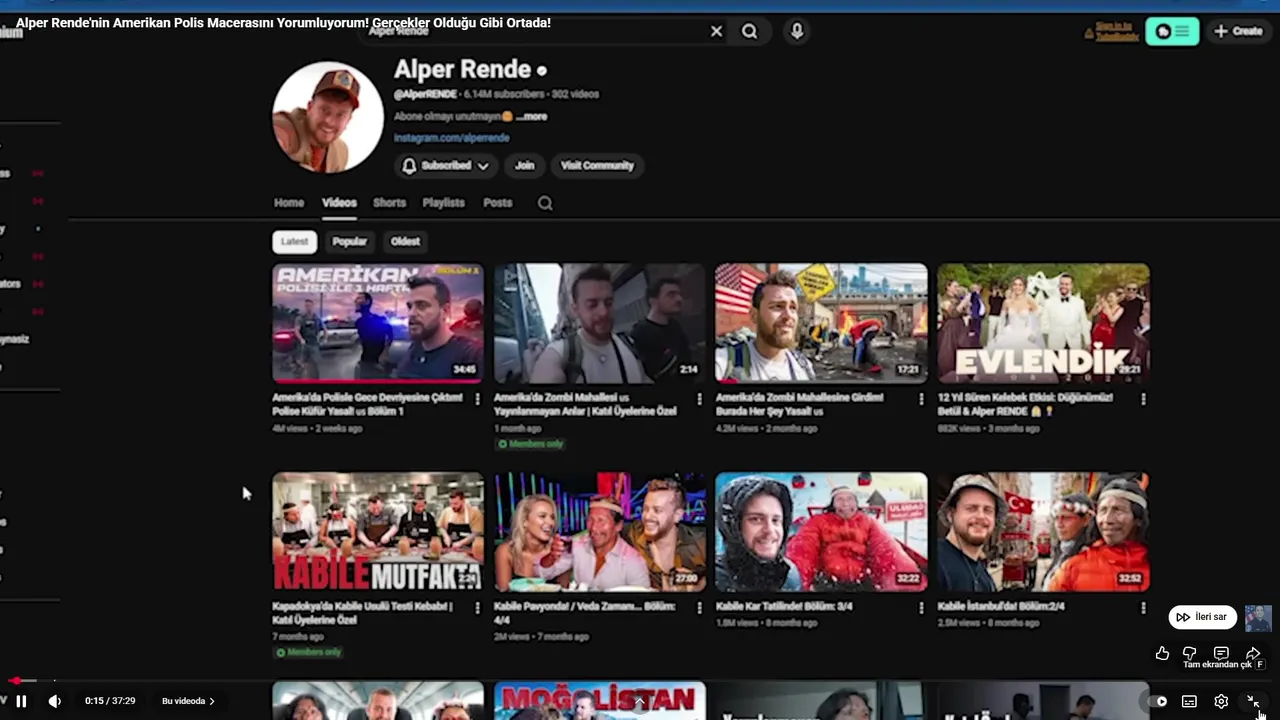Toggle the autoplay switch in player controls
This screenshot has width=1280, height=720.
[x=1159, y=701]
